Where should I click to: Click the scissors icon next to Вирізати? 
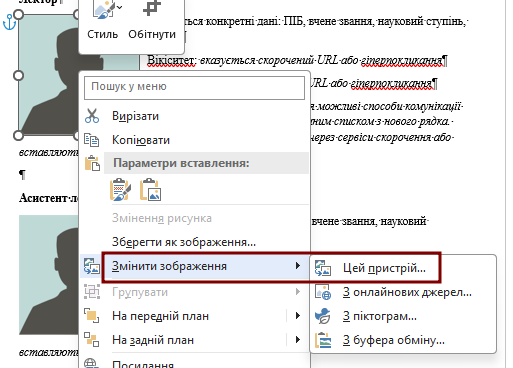pyautogui.click(x=92, y=116)
